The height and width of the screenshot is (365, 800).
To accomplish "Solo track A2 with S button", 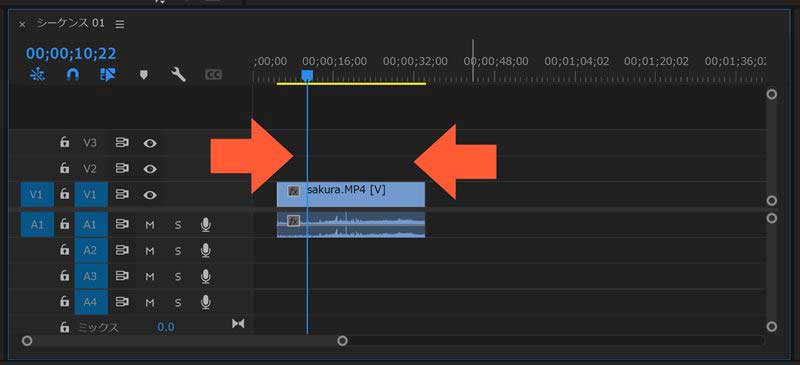I will [x=178, y=251].
